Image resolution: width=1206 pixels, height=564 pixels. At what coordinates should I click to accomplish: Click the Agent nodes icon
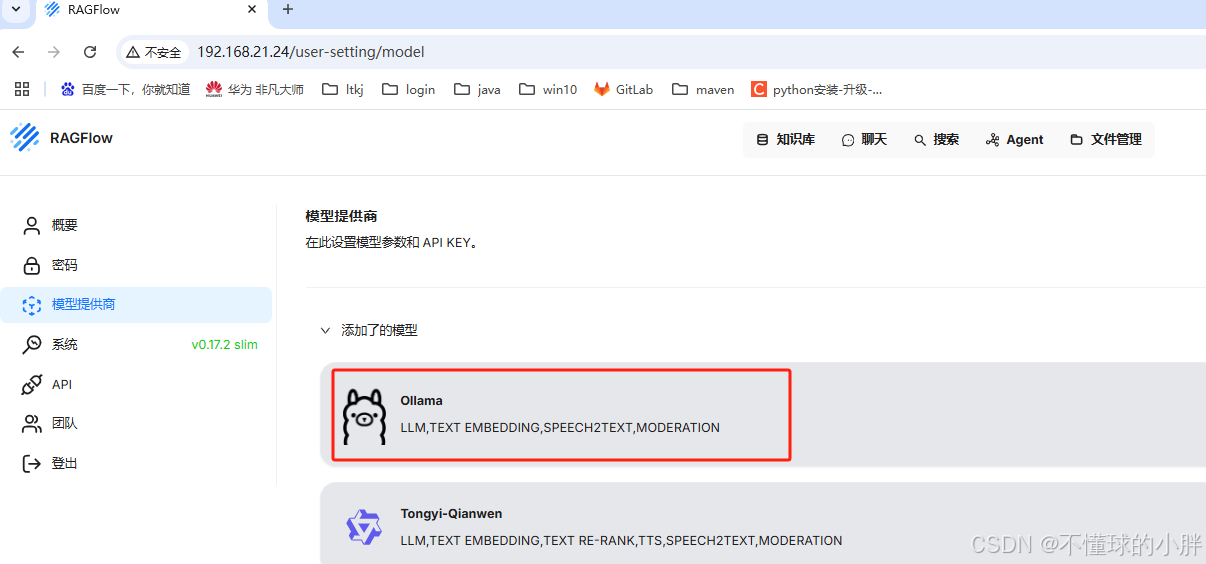(992, 140)
